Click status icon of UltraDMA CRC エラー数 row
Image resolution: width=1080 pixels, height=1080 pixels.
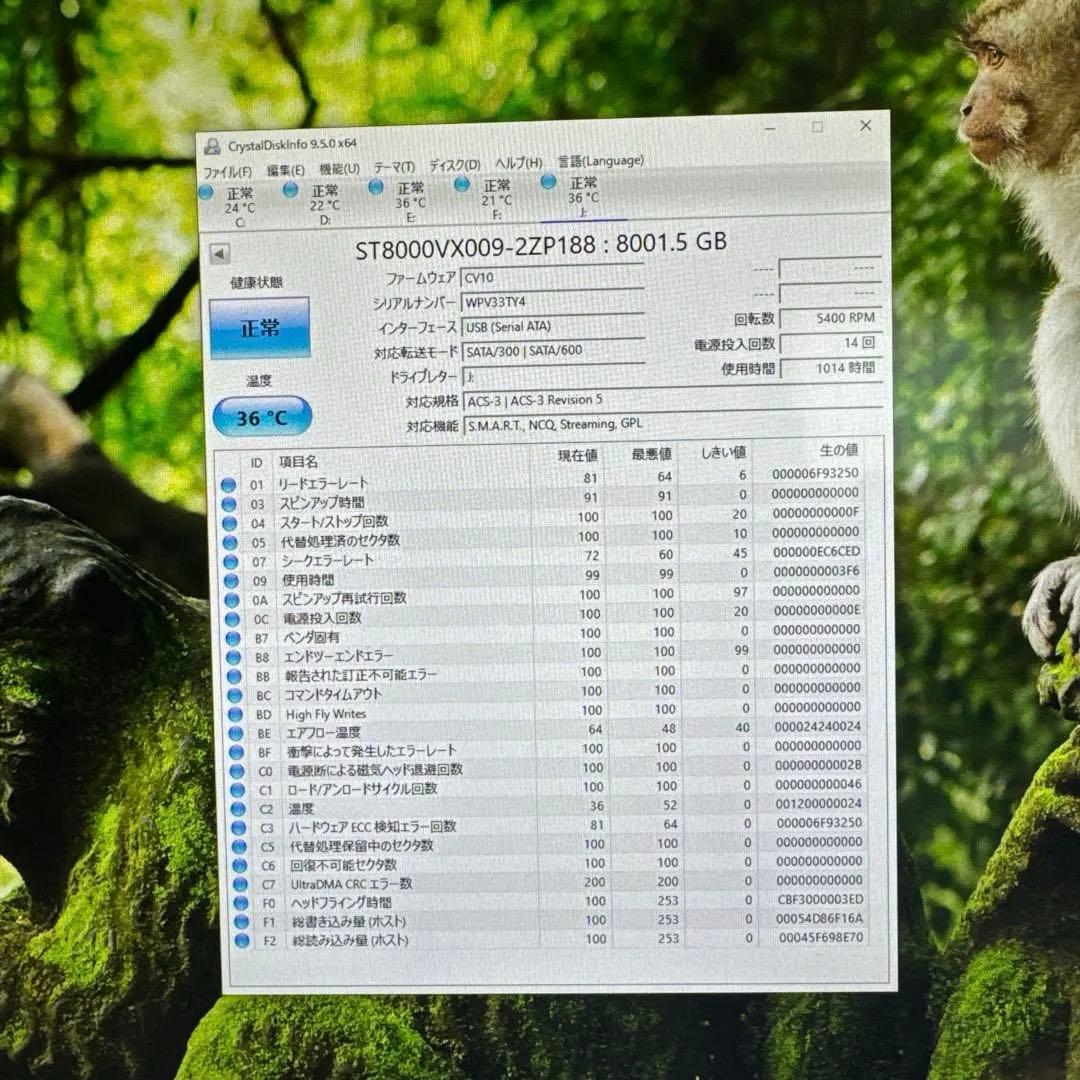pyautogui.click(x=240, y=884)
